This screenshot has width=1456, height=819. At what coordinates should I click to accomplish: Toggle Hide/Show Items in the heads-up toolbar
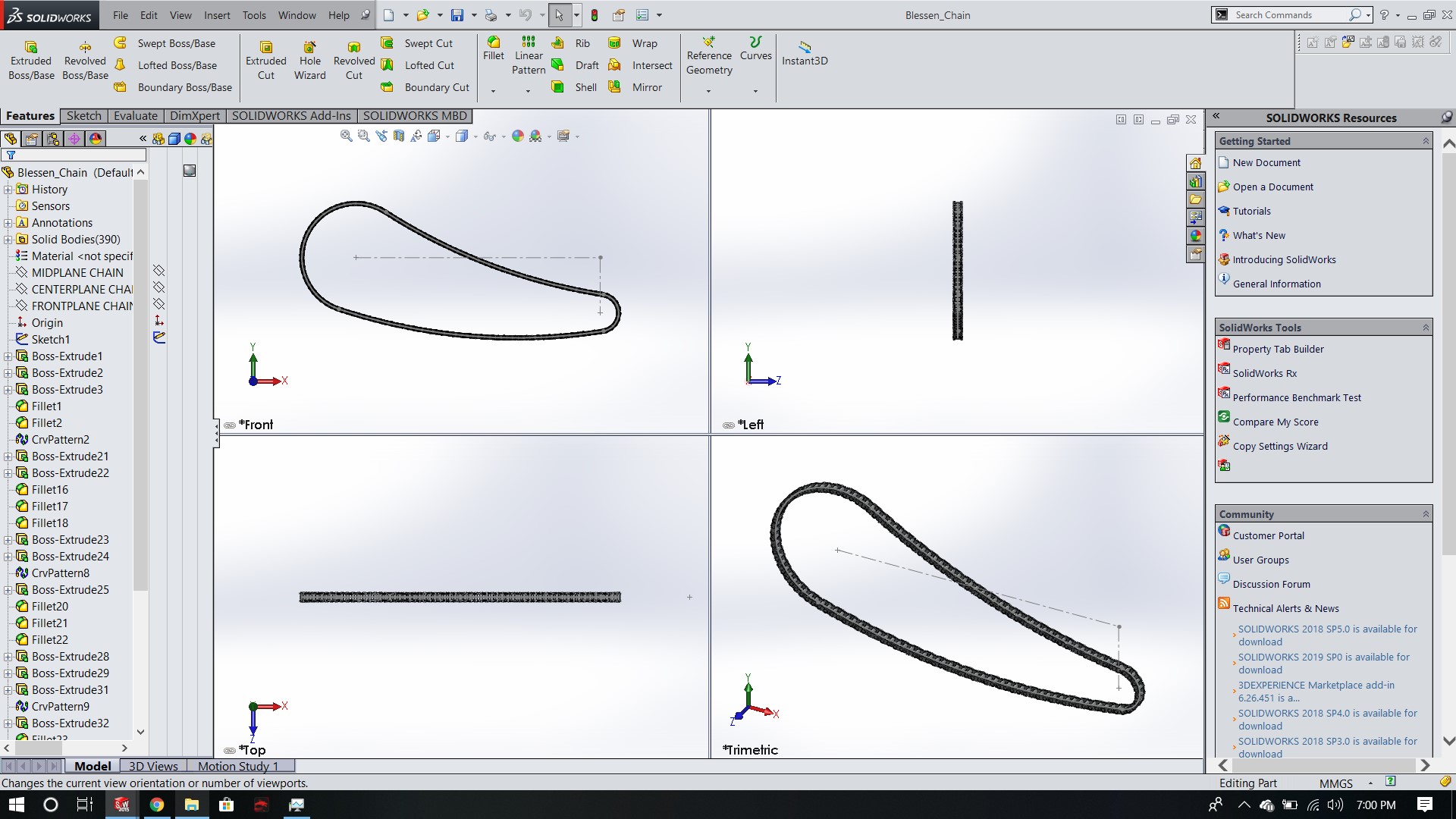491,136
